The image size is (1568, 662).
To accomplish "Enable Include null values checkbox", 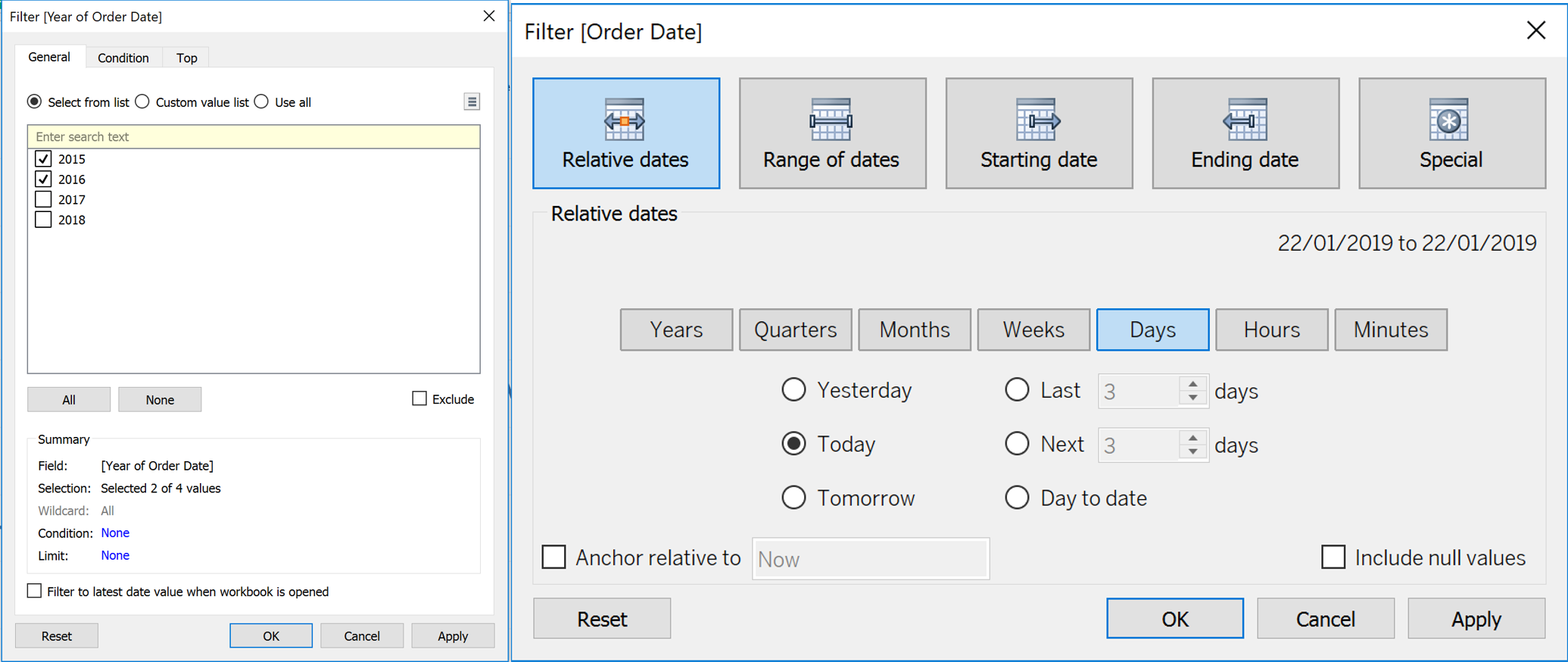I will click(1333, 557).
